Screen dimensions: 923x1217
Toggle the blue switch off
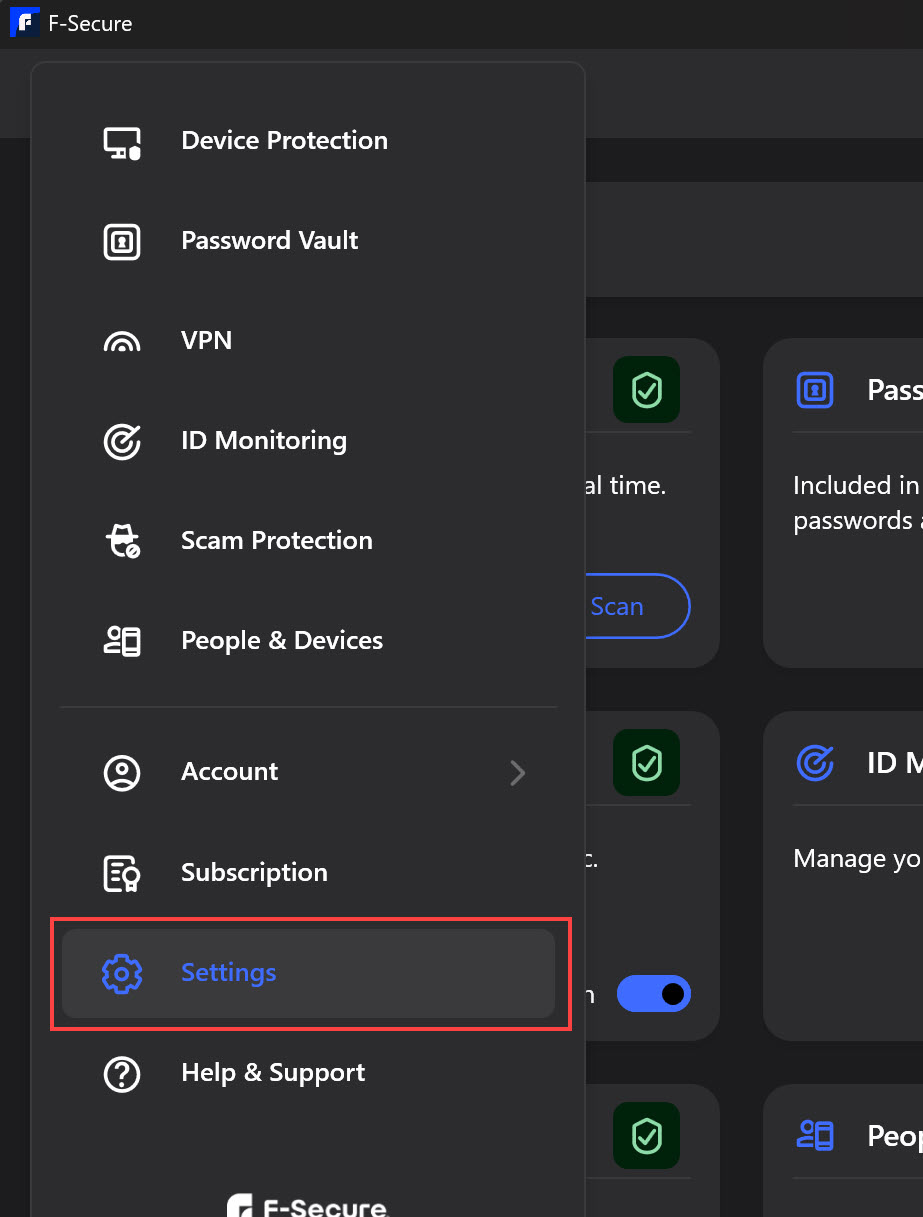[x=653, y=994]
